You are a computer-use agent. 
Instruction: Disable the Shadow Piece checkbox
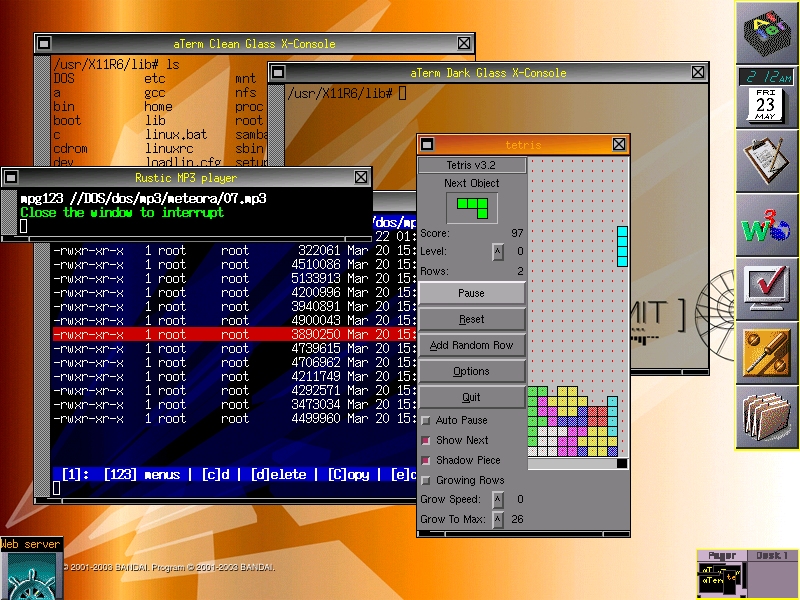(x=426, y=461)
